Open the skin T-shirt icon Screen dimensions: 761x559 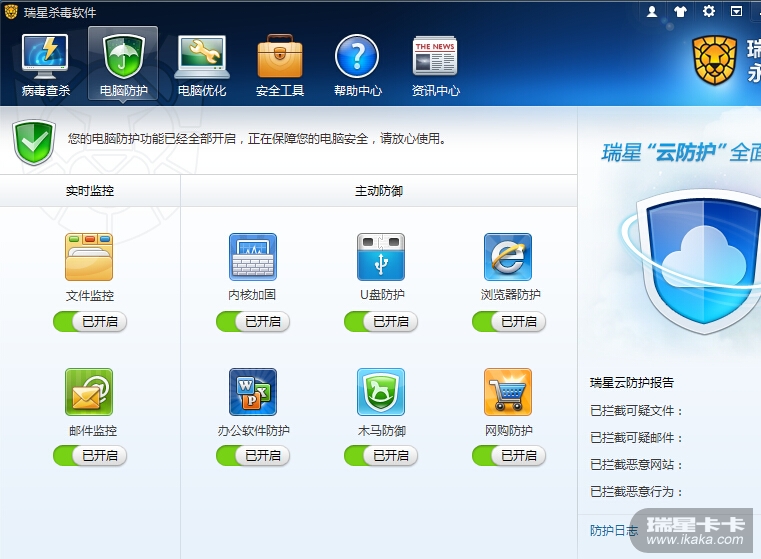tap(680, 11)
